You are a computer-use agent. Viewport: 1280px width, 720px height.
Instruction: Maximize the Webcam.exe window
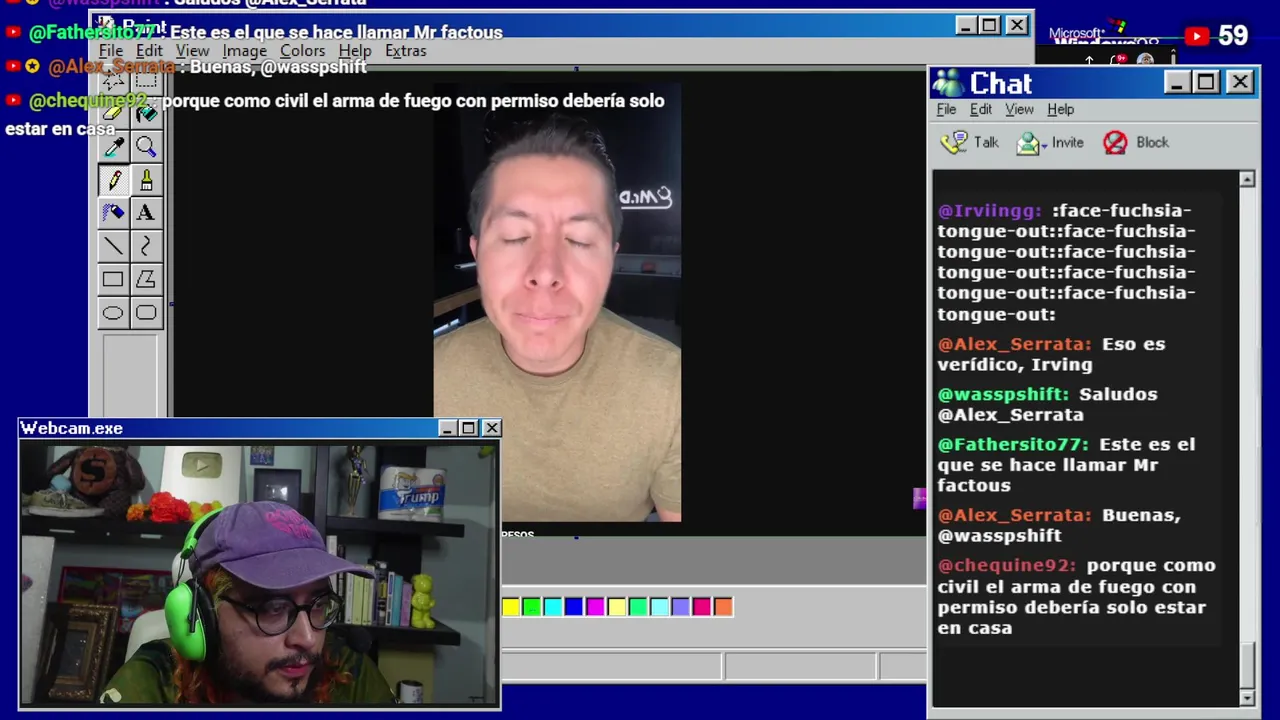pos(468,428)
